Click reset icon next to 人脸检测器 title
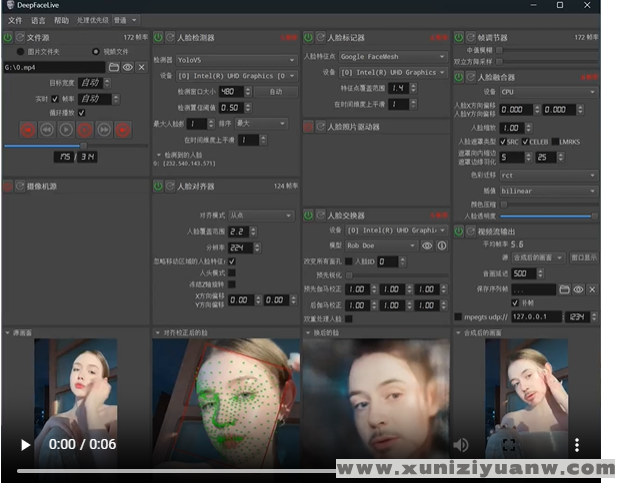 171,37
